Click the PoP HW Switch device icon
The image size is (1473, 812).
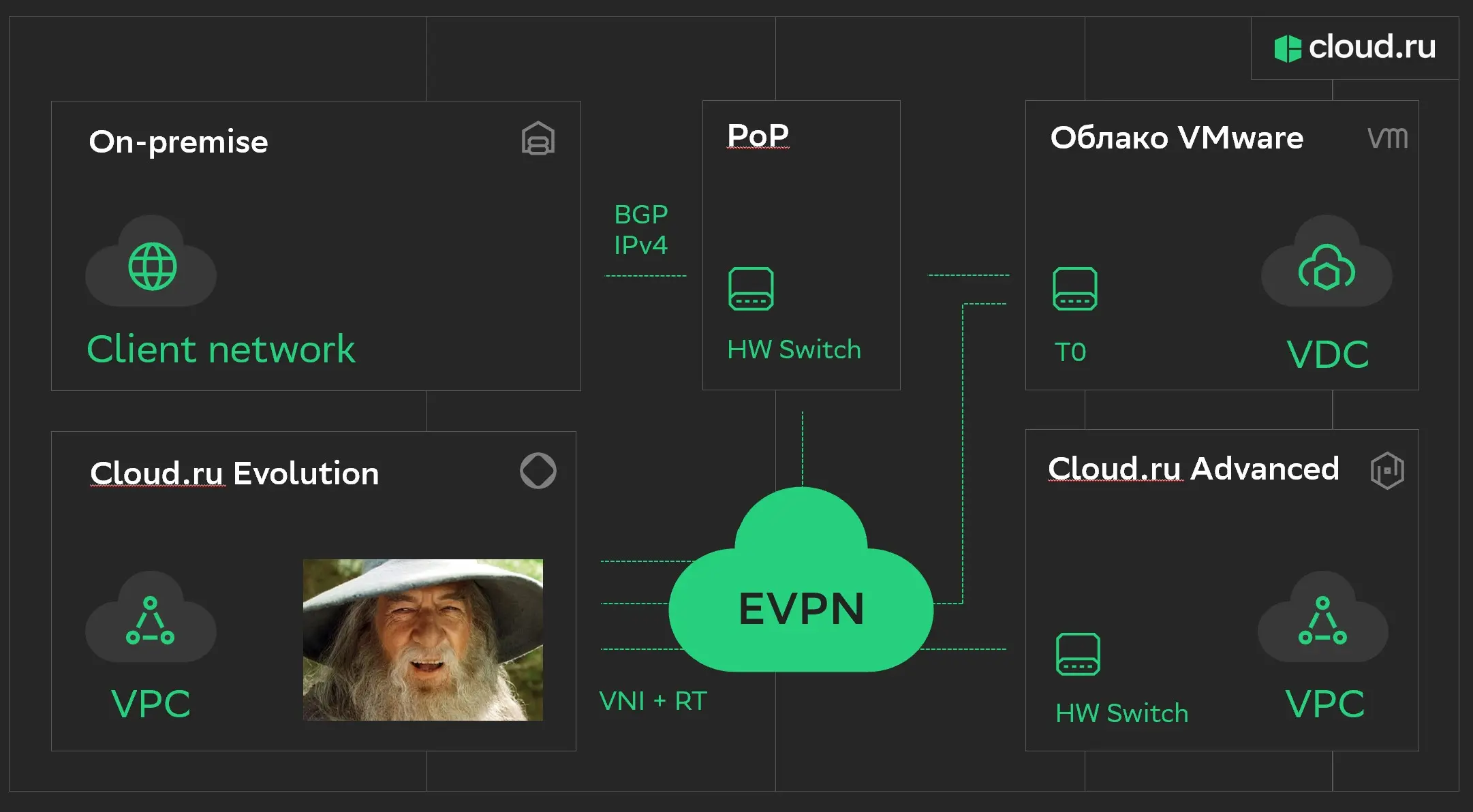pos(751,289)
